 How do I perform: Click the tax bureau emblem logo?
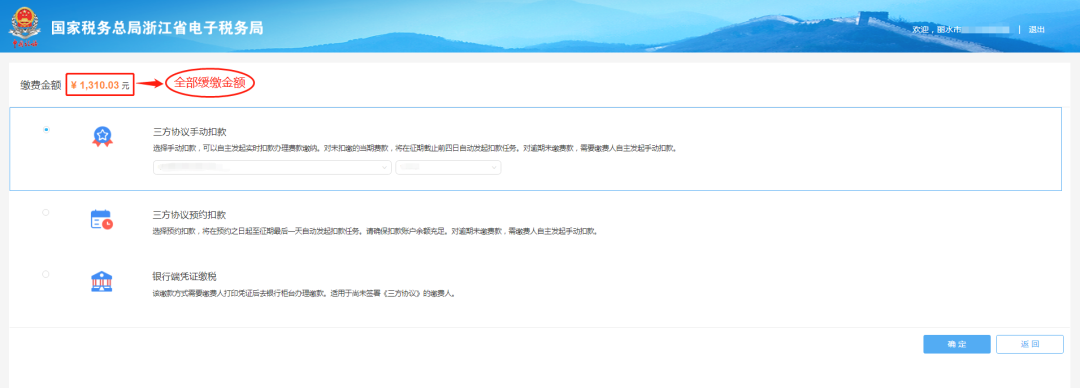pyautogui.click(x=24, y=28)
